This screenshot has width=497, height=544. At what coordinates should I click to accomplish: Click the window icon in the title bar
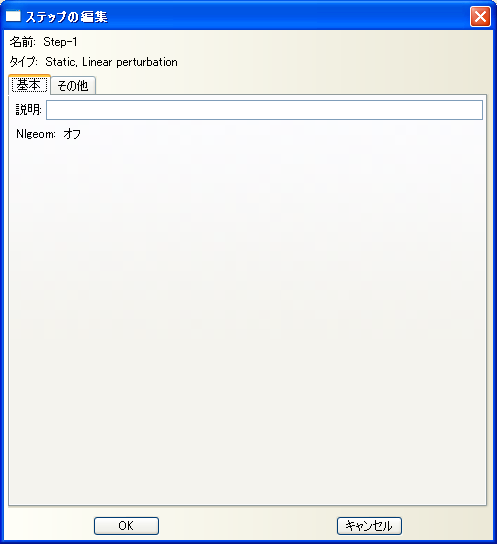[13, 16]
